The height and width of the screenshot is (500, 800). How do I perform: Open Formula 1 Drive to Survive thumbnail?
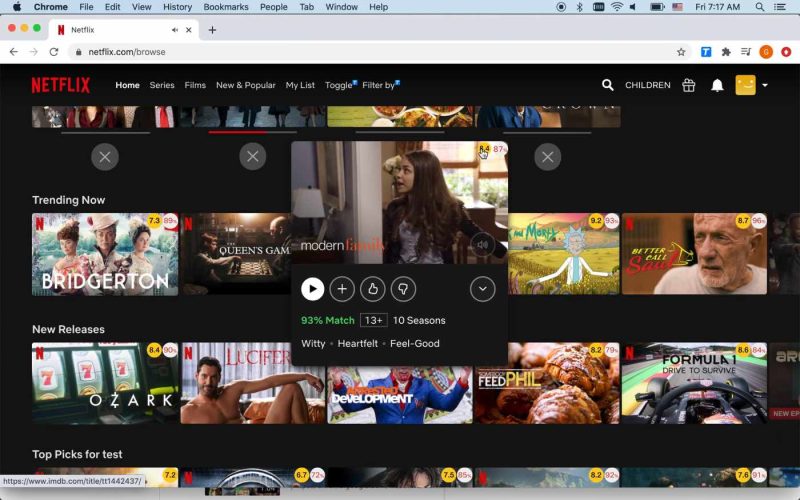[x=694, y=383]
